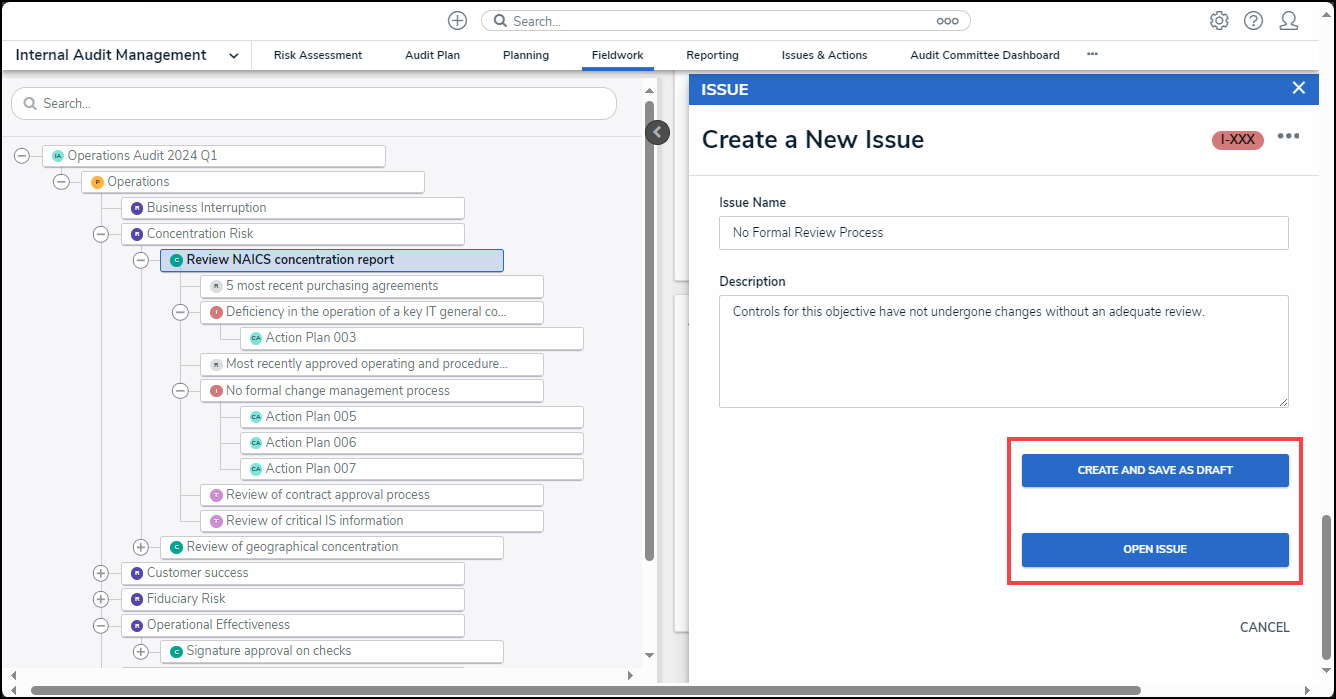Cancel the new issue creation

1264,627
